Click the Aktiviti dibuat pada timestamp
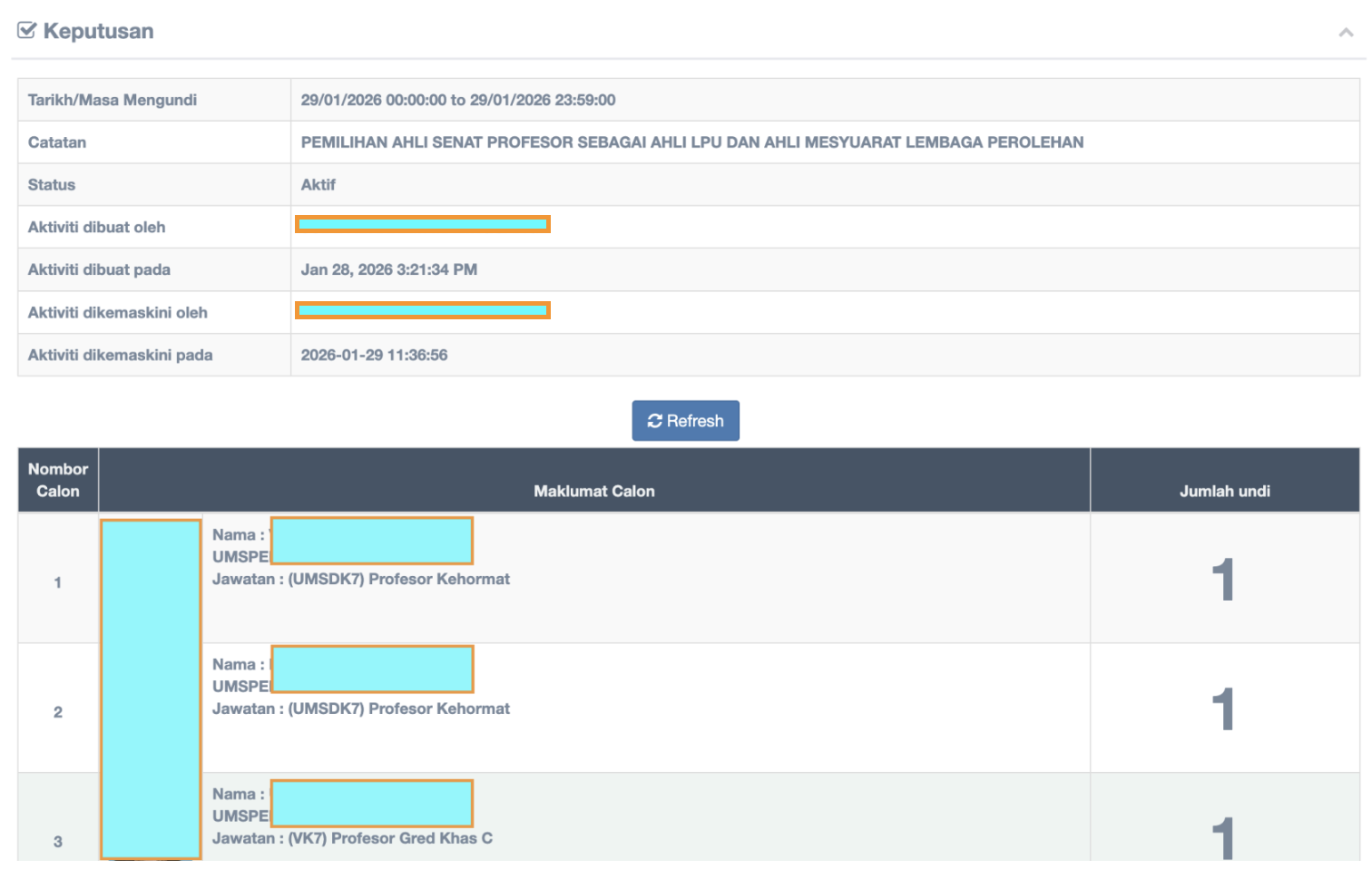Image resolution: width=1372 pixels, height=889 pixels. [388, 269]
